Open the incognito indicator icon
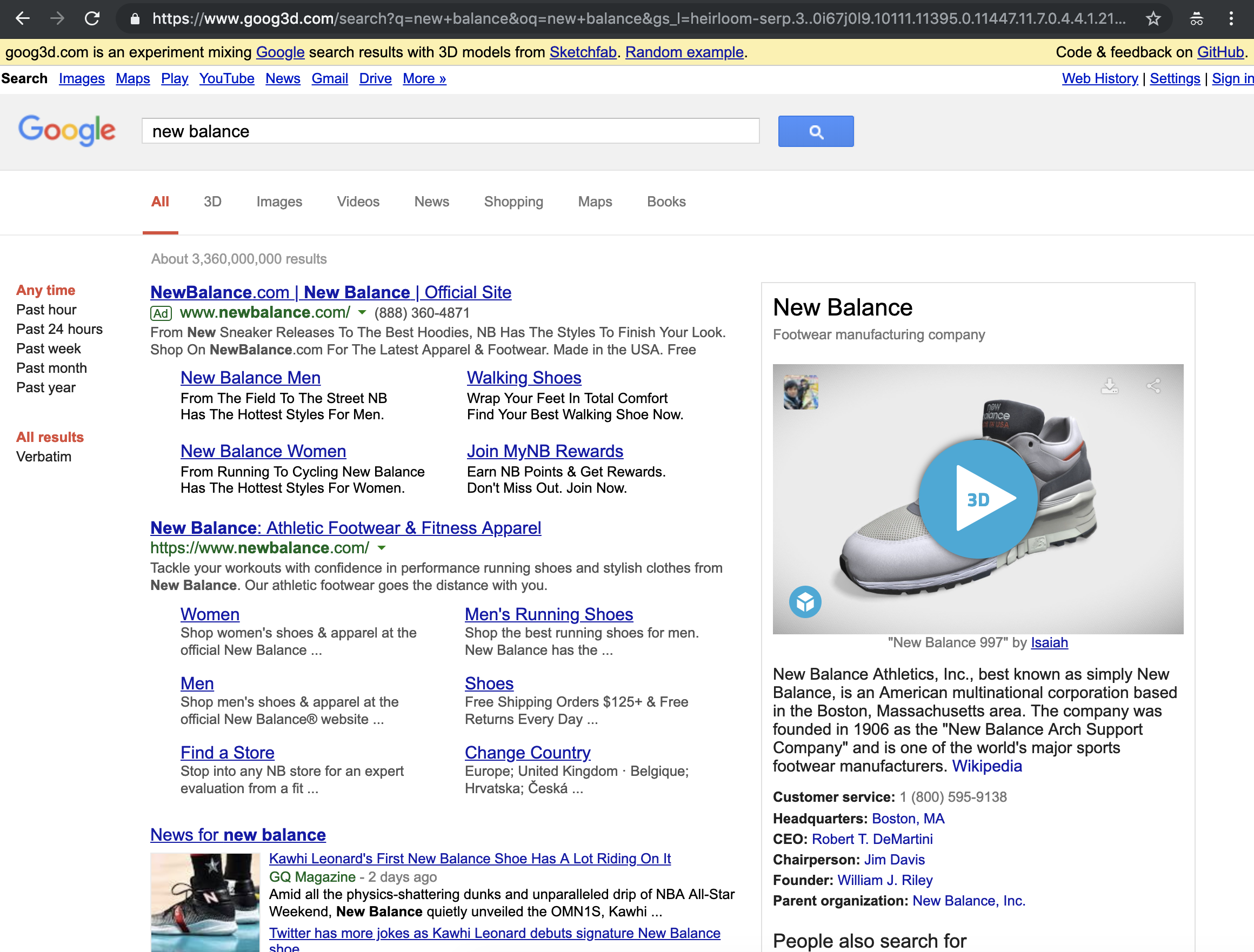The height and width of the screenshot is (952, 1254). tap(1196, 19)
